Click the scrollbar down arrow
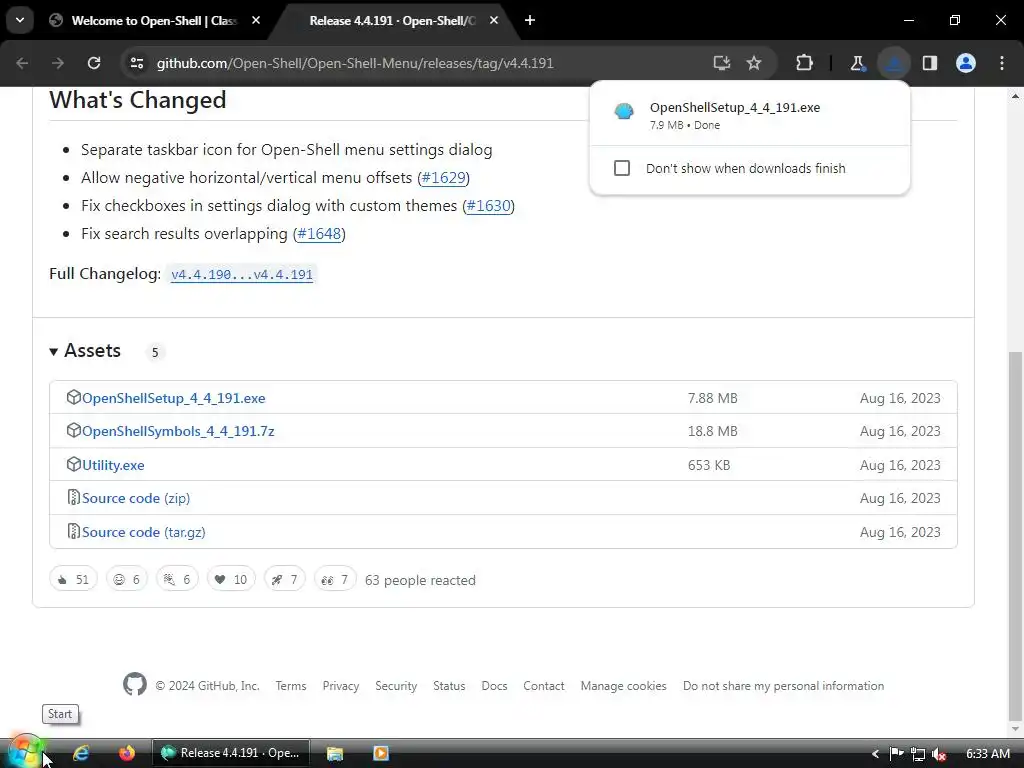 (1015, 729)
